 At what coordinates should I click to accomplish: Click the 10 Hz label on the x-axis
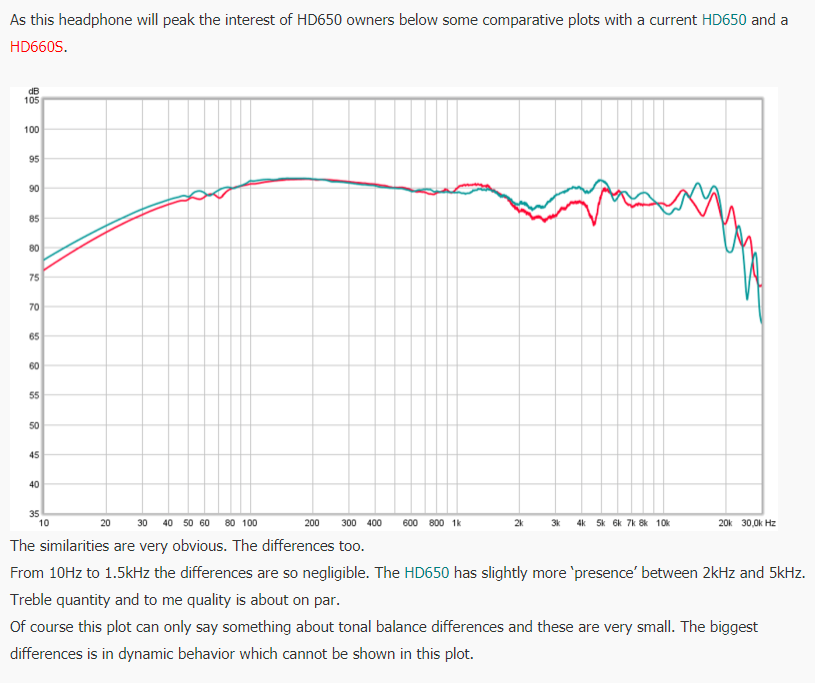43,523
